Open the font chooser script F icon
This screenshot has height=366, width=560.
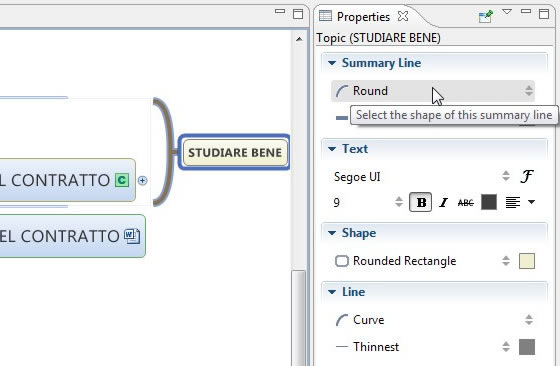[526, 176]
